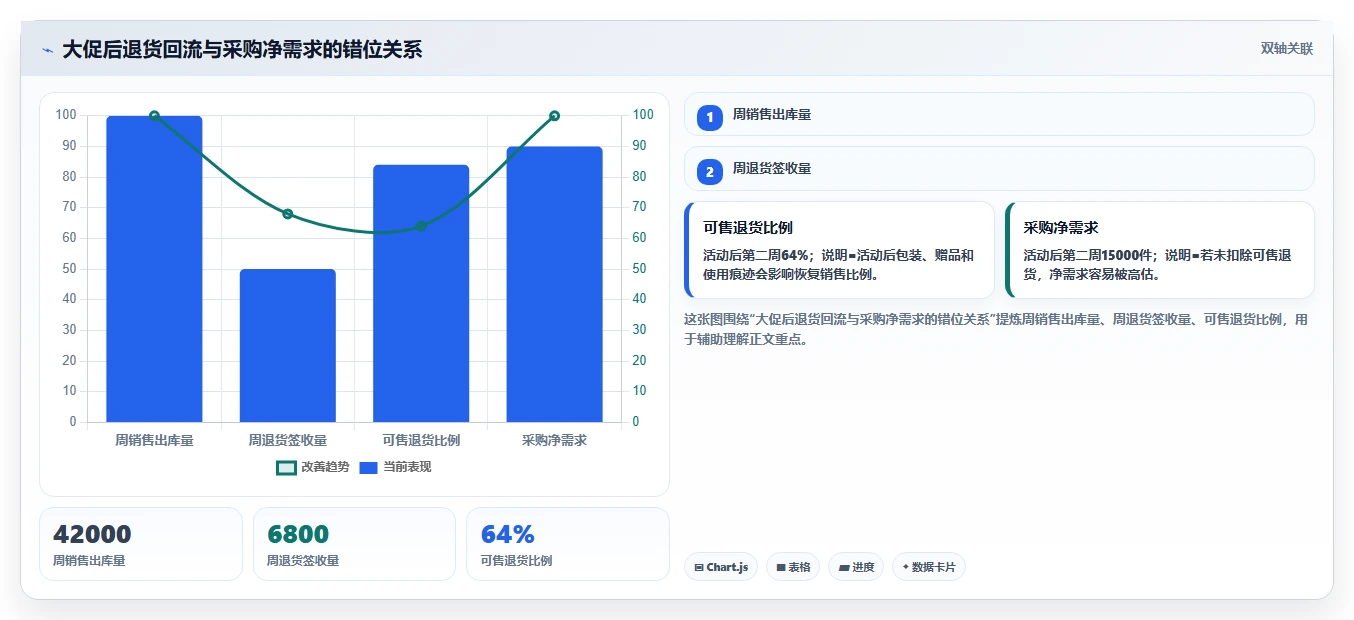Click the green 改善趋势 legend swatch
The height and width of the screenshot is (620, 1354).
286,467
